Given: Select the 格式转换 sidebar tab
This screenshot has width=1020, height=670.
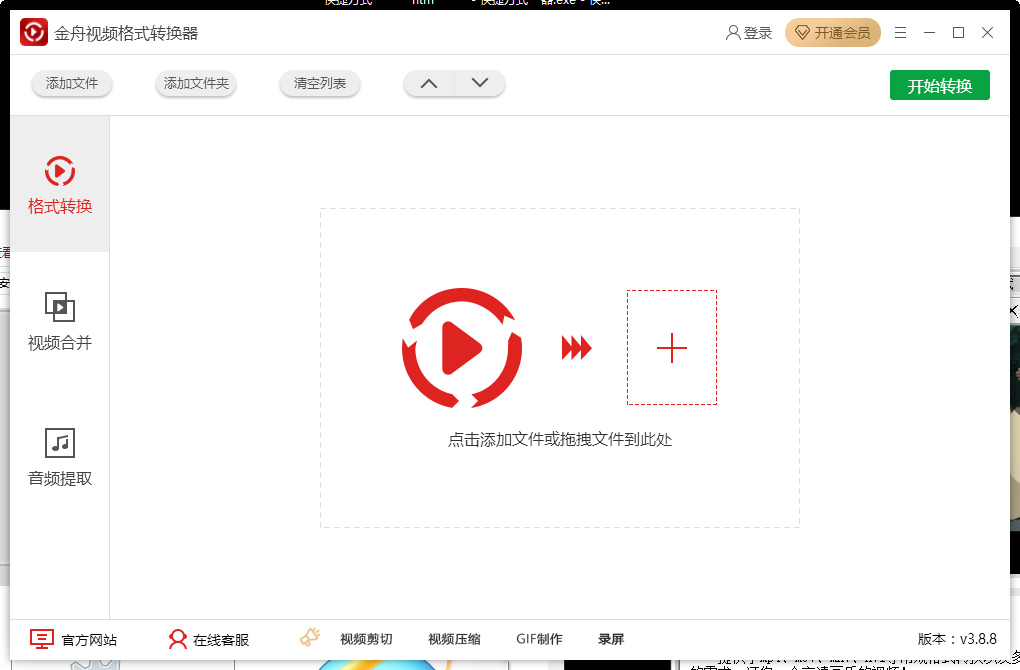Looking at the screenshot, I should click(x=60, y=184).
